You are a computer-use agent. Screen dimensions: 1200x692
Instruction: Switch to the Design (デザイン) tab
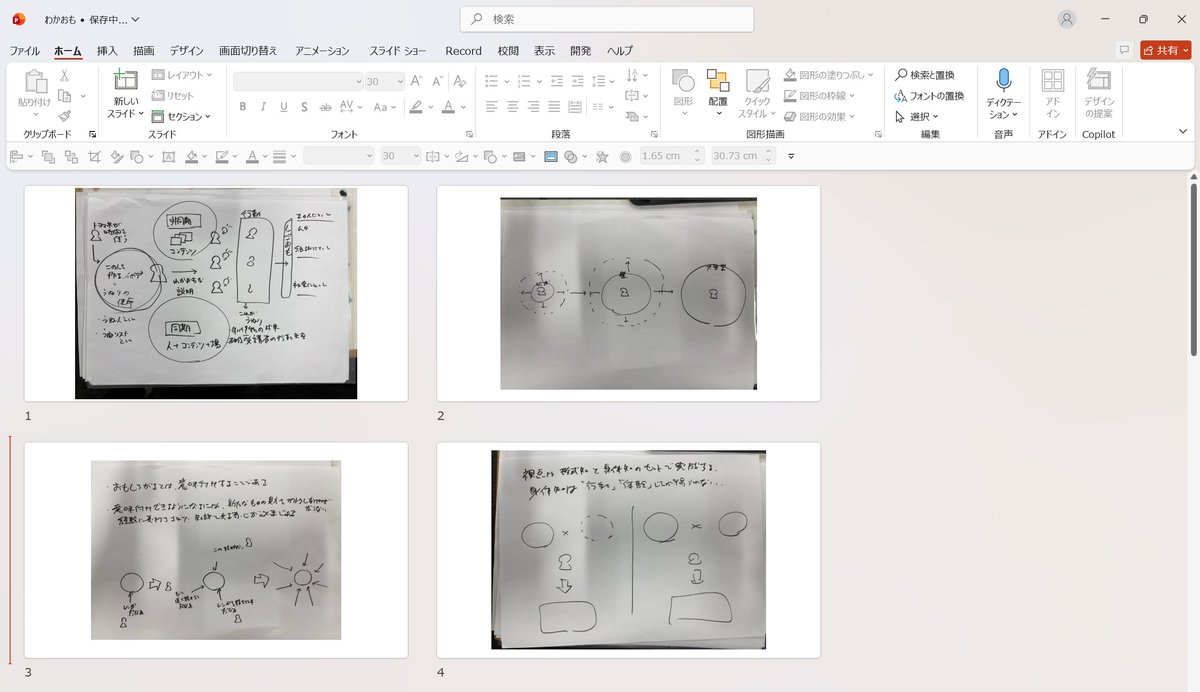pos(187,51)
